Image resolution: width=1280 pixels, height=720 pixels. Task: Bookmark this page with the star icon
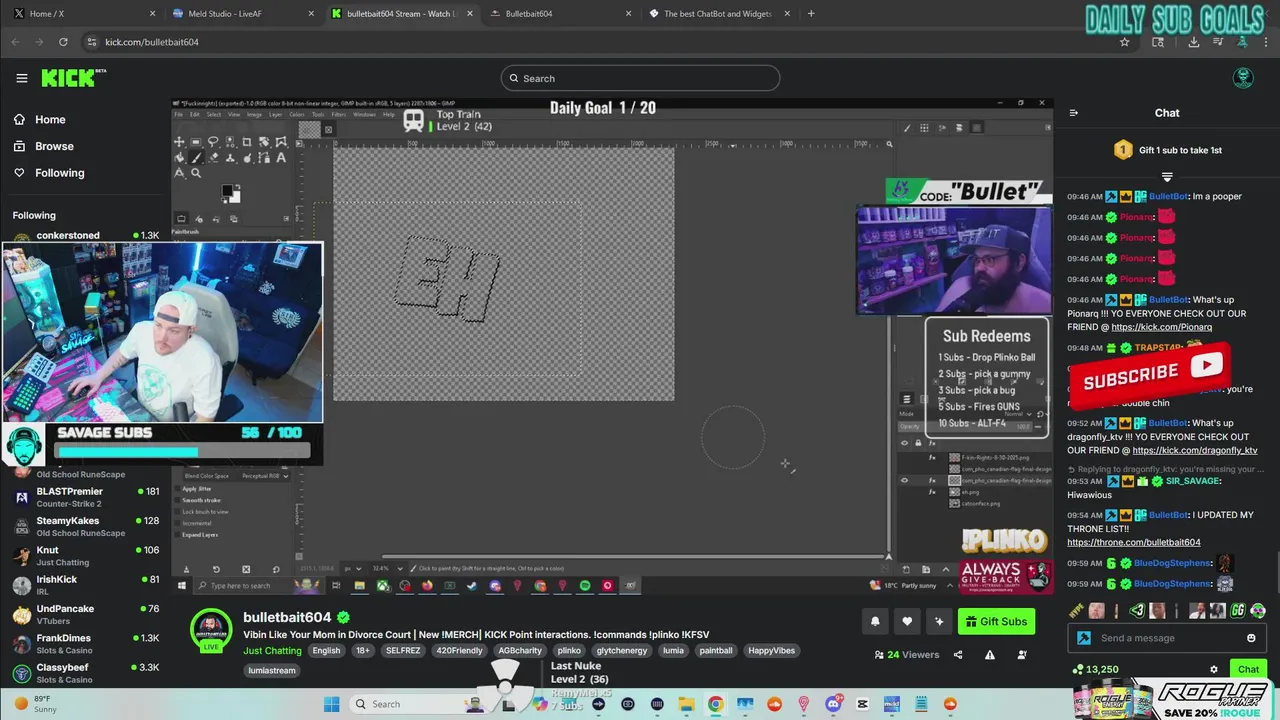[1124, 42]
